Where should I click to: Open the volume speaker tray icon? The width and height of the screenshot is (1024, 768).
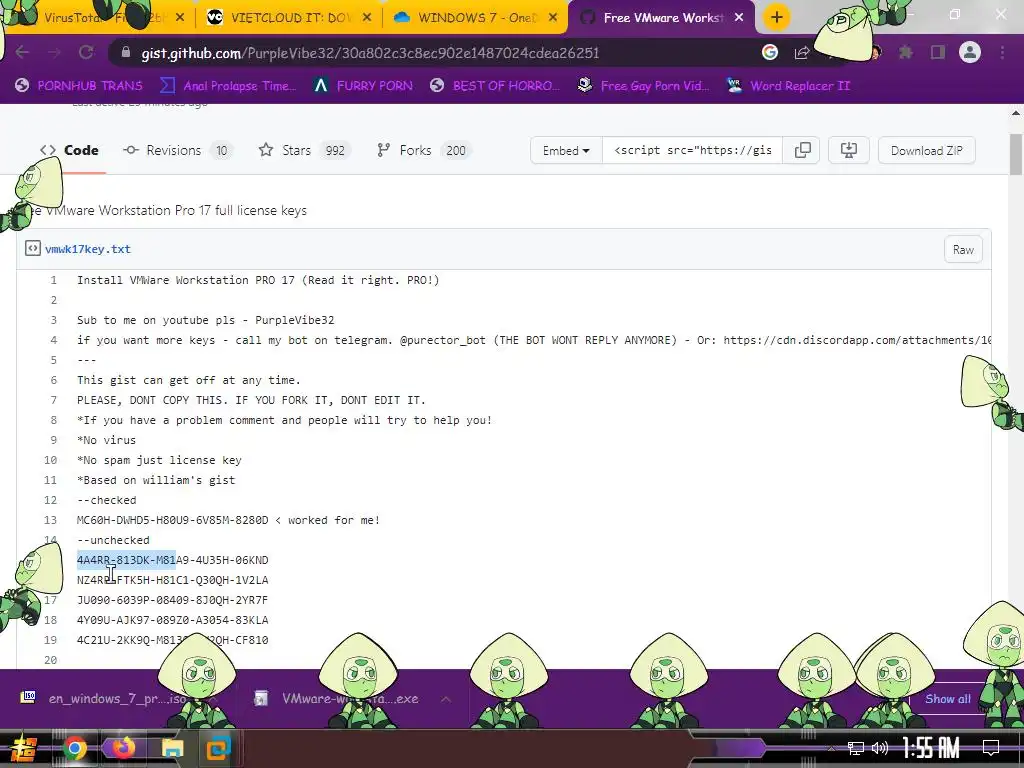click(x=880, y=748)
